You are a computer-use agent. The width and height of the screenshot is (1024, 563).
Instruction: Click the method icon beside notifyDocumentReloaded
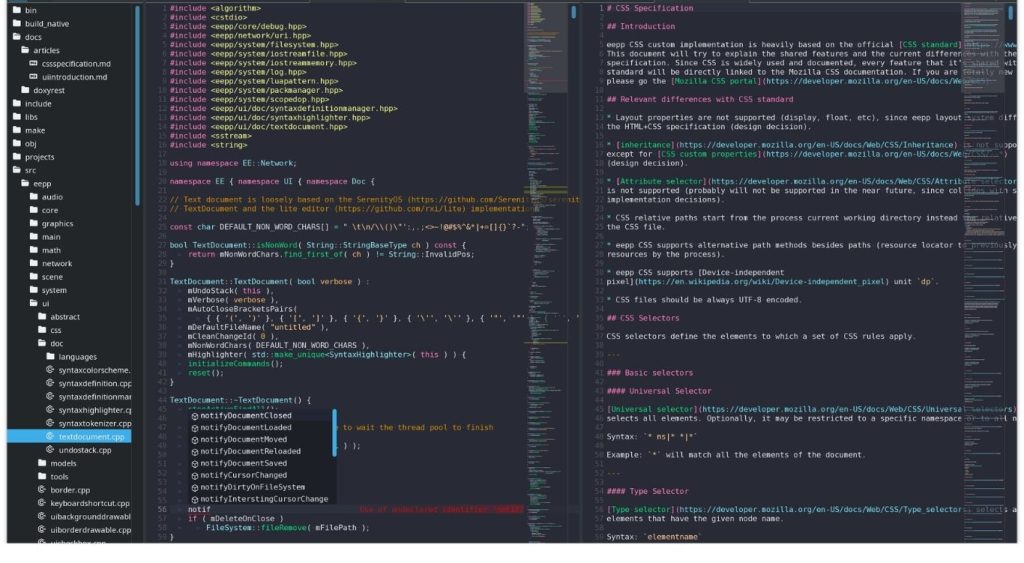click(195, 451)
